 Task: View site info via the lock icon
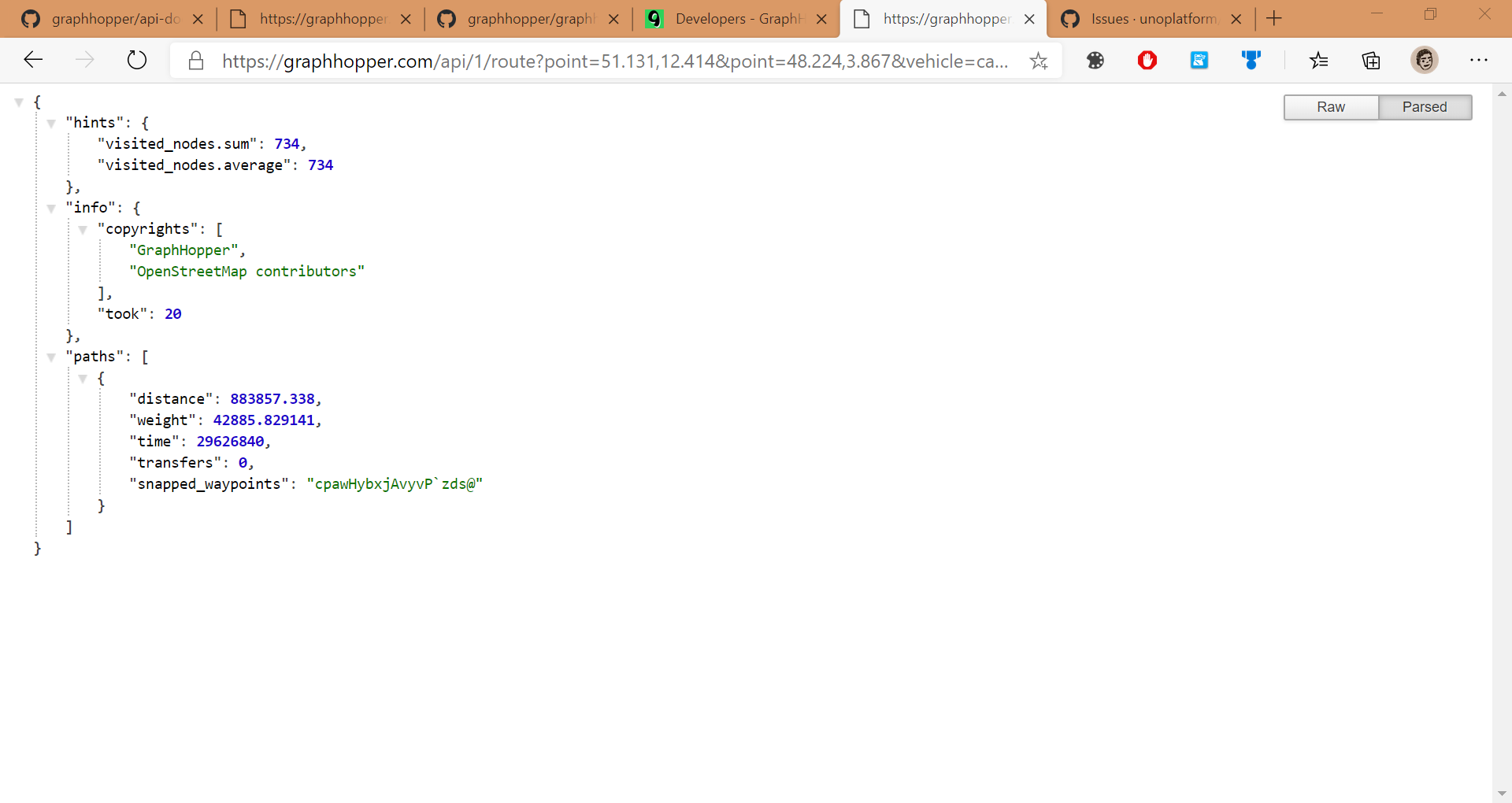(x=196, y=61)
